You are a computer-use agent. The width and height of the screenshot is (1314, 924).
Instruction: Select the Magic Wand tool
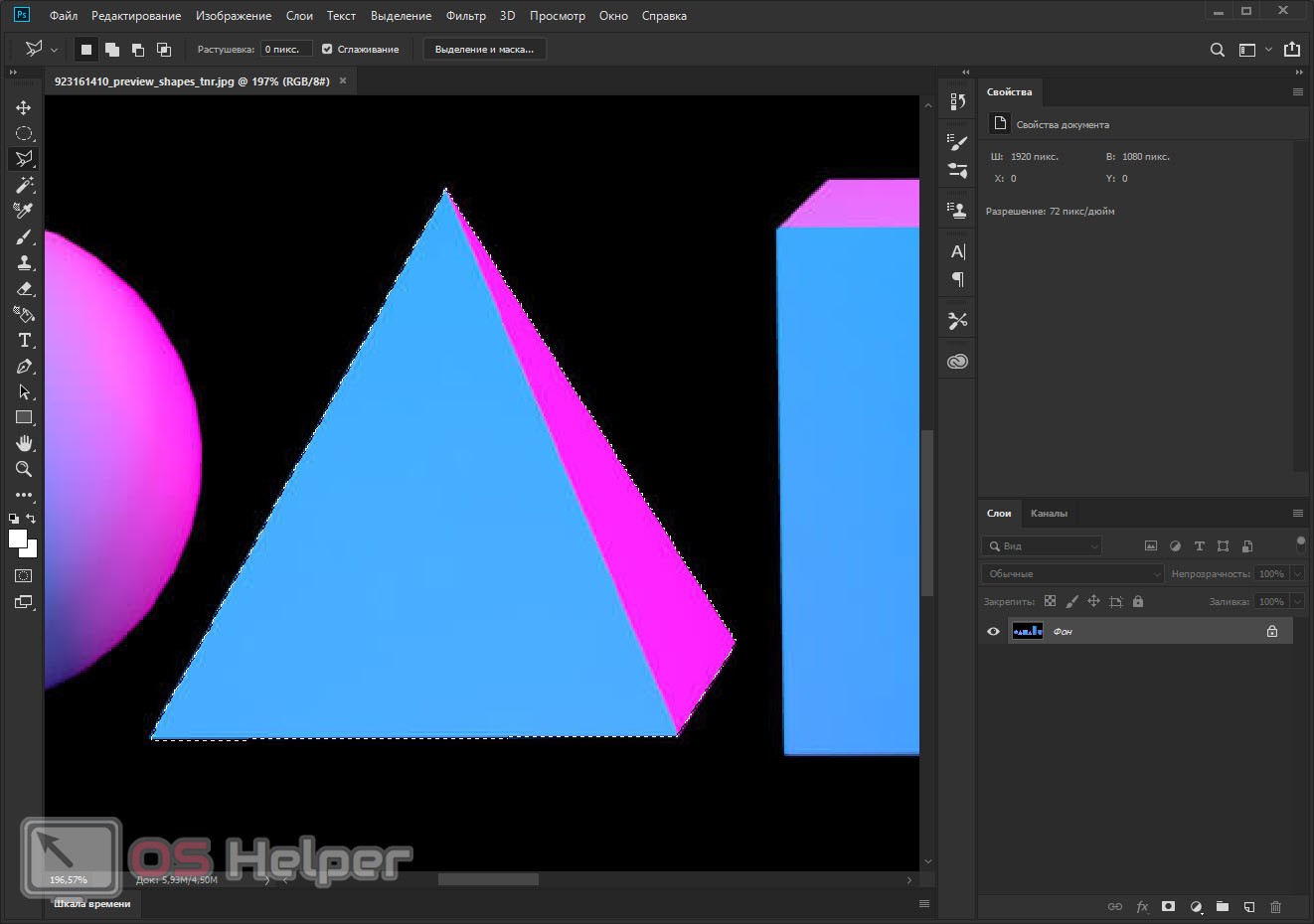click(x=24, y=185)
